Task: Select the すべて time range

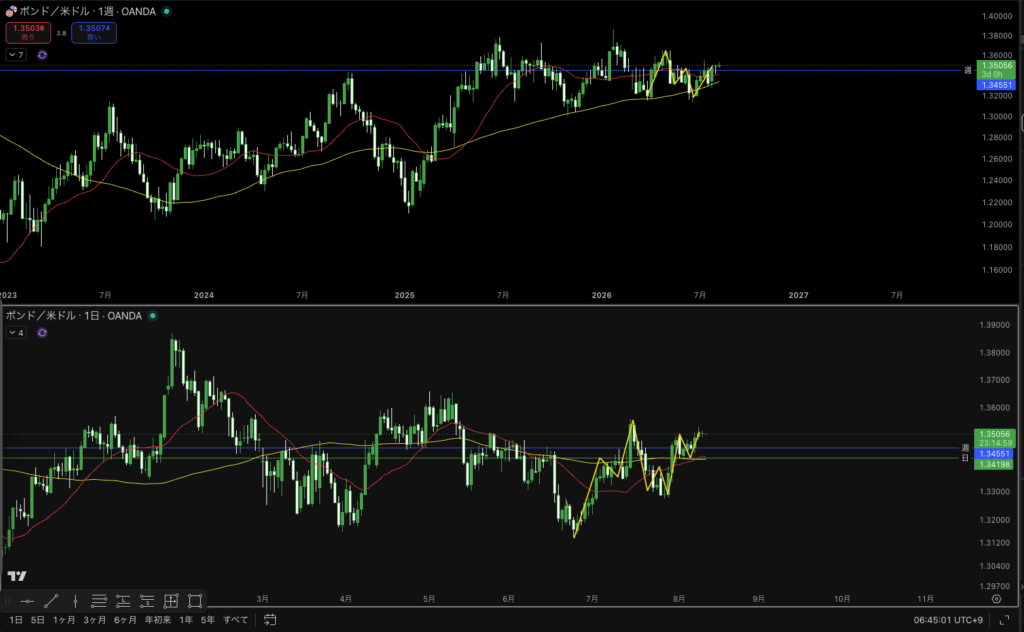Action: pyautogui.click(x=236, y=620)
